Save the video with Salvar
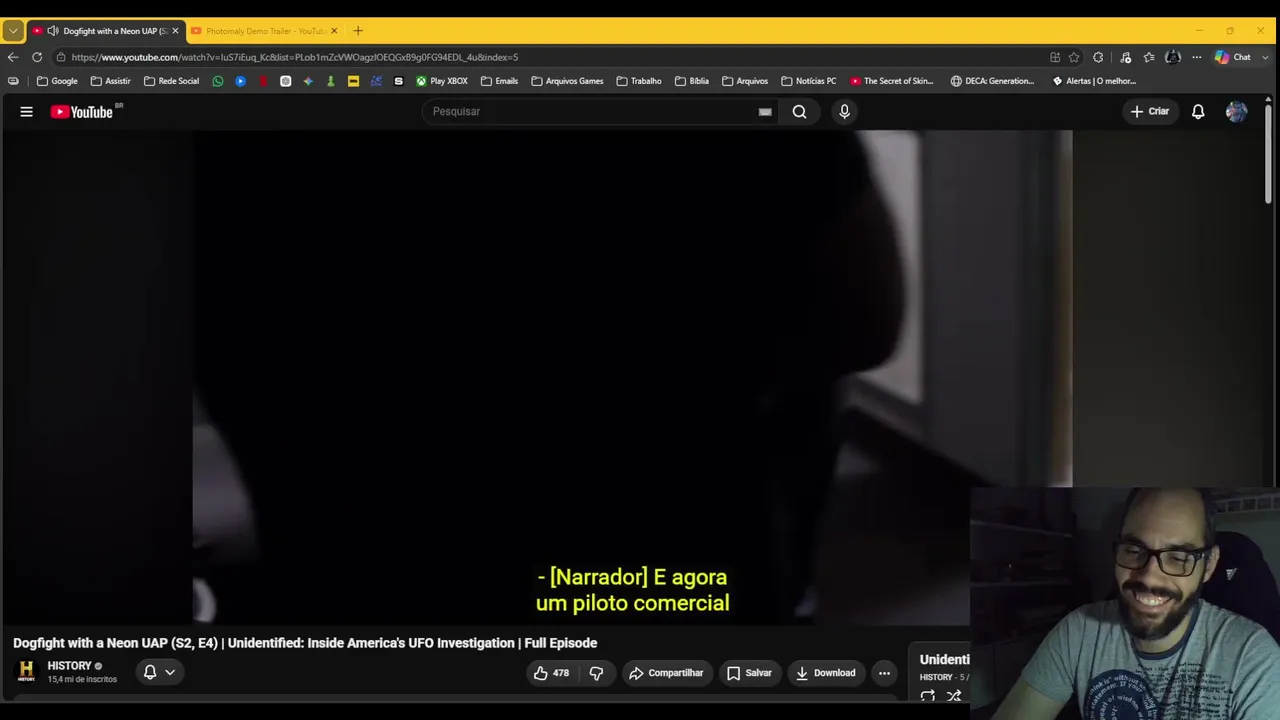Viewport: 1280px width, 720px height. tap(749, 673)
